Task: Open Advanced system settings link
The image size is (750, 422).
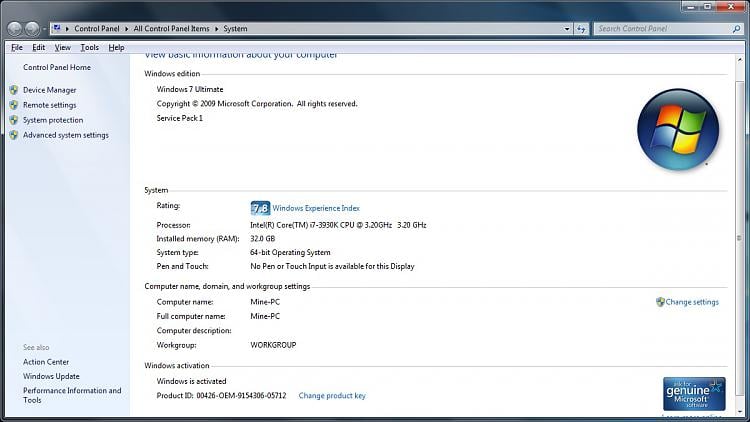Action: (66, 135)
